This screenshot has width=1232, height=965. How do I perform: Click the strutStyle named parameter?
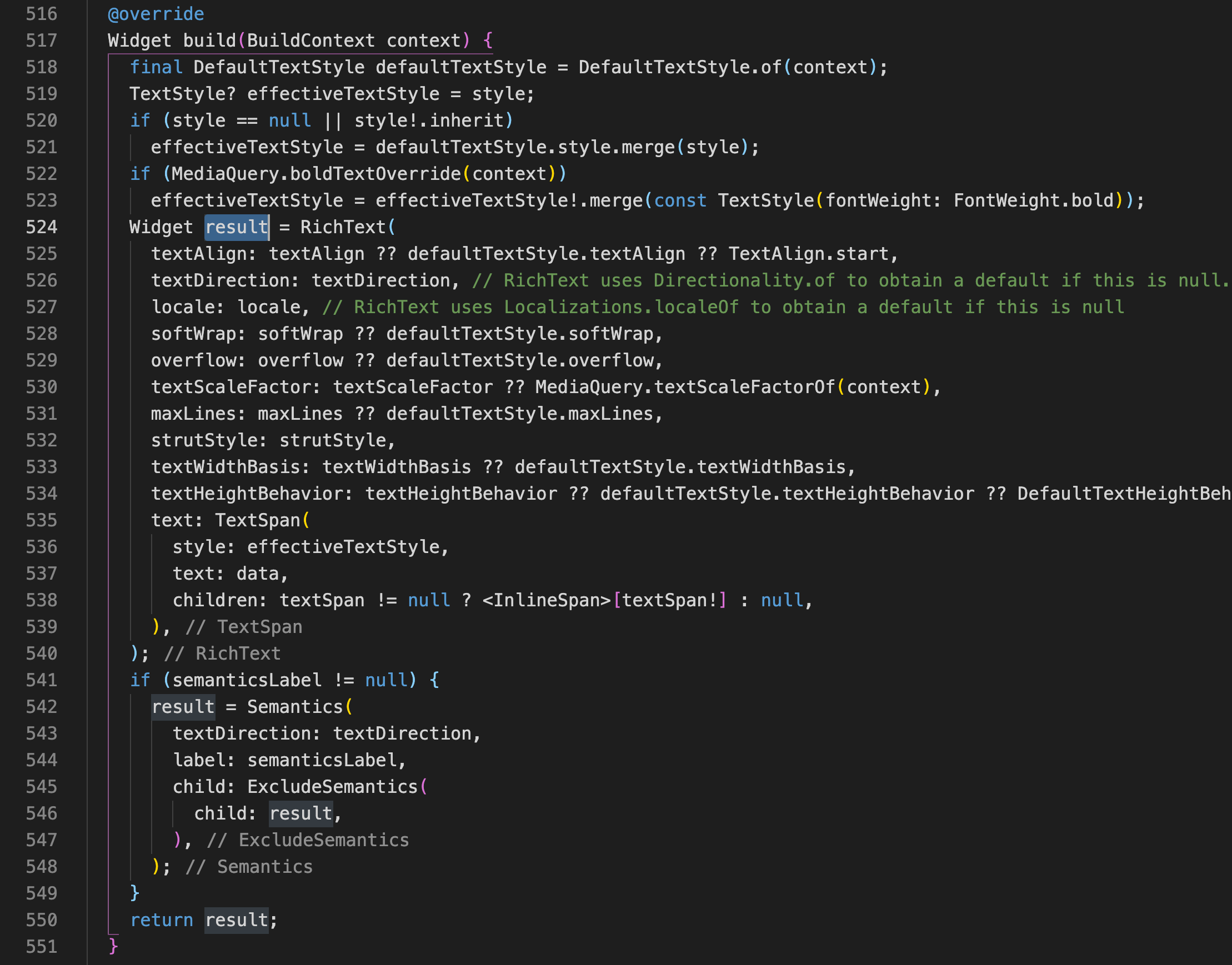204,440
